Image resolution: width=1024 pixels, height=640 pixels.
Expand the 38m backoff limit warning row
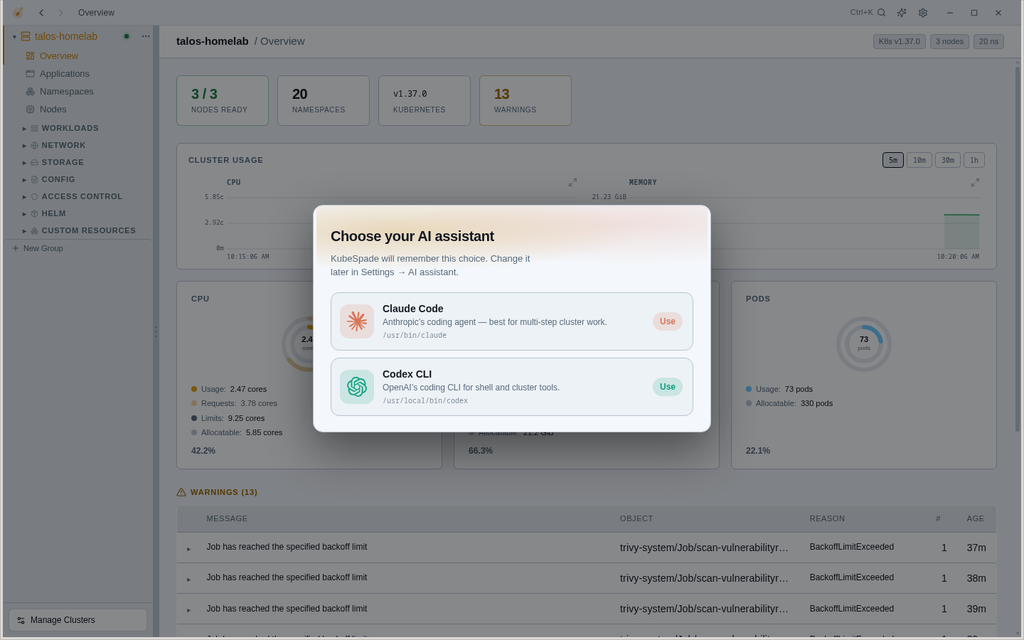click(x=189, y=579)
